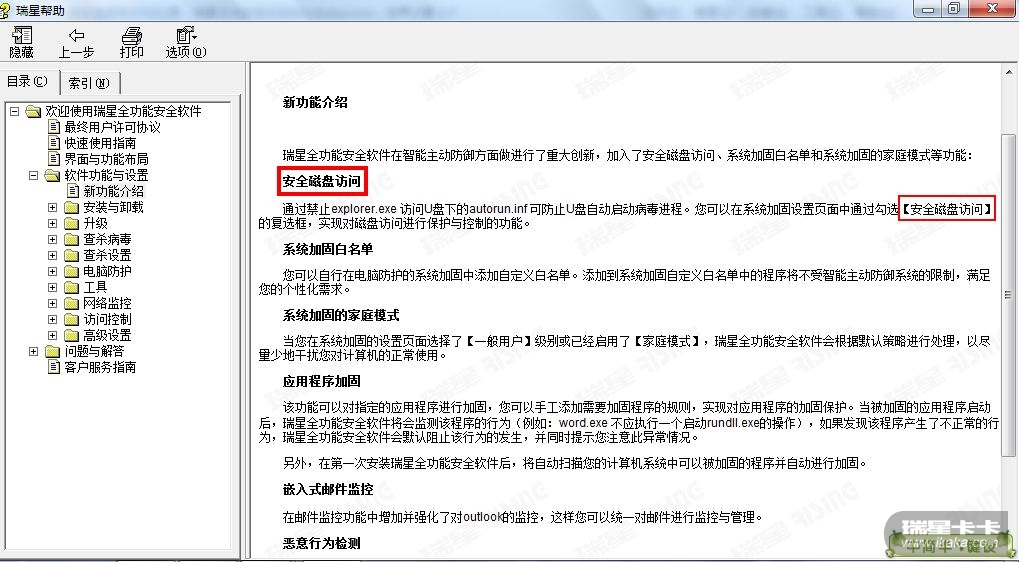Screen dimensions: 1019x562
Task: Click the 访问控制 folder icon
Action: [71, 319]
